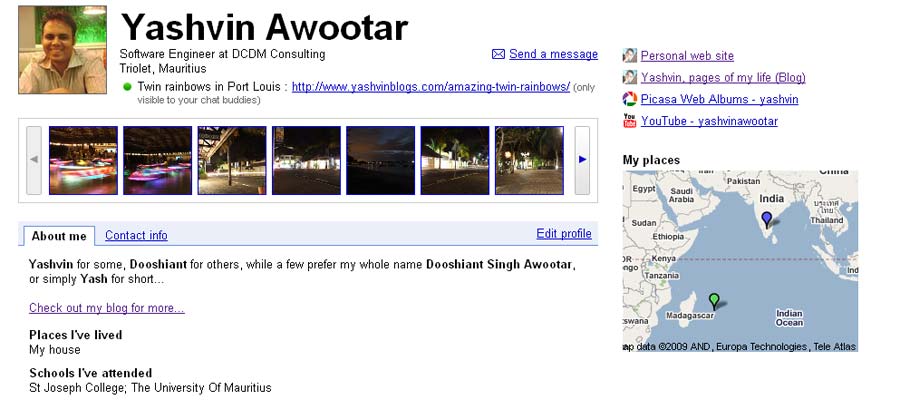The width and height of the screenshot is (900, 419).
Task: Follow the amazing-twin-rainbows blog URL
Action: 430,87
